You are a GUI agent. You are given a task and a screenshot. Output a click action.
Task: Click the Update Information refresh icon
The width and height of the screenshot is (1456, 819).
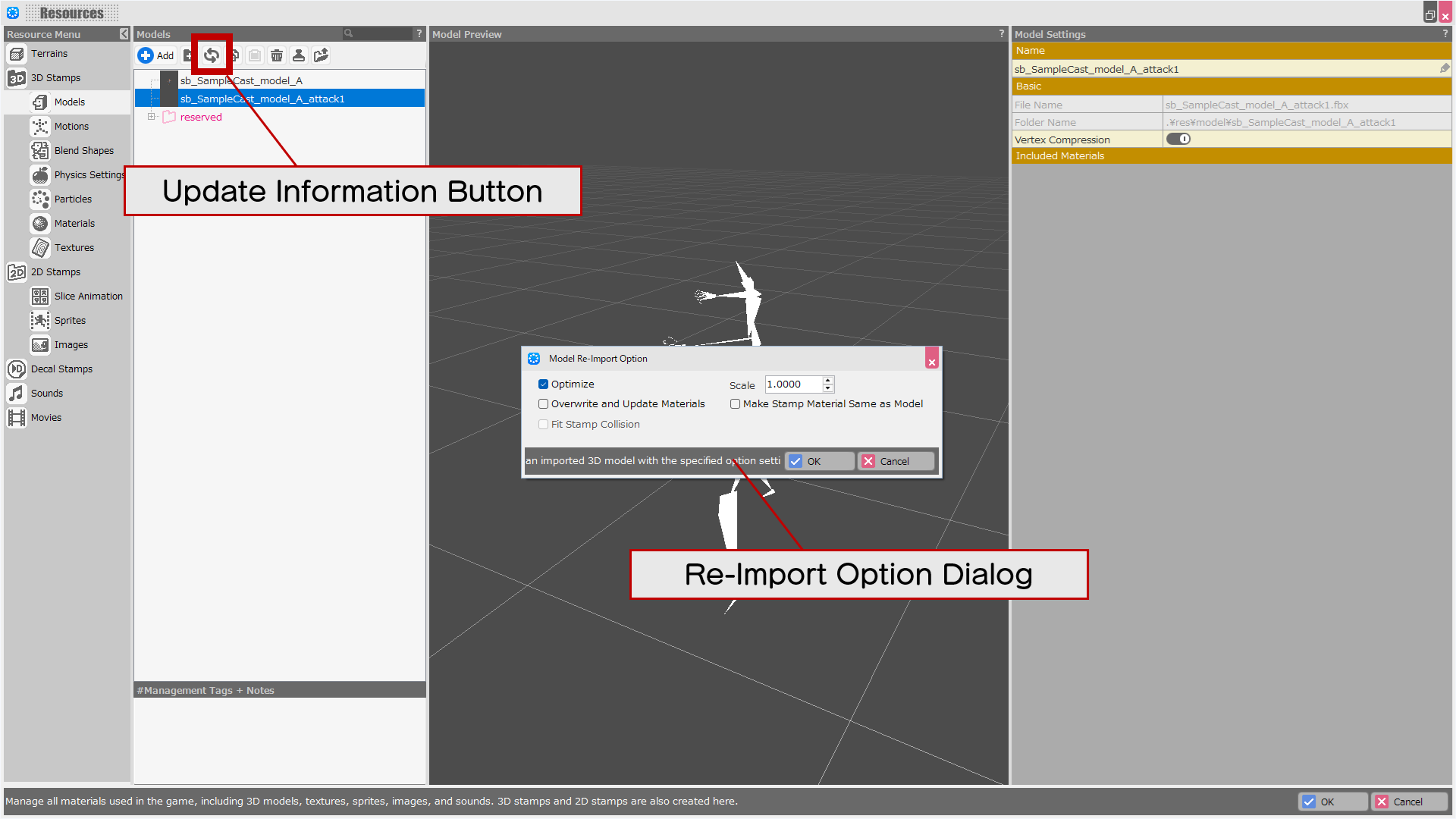(x=212, y=55)
